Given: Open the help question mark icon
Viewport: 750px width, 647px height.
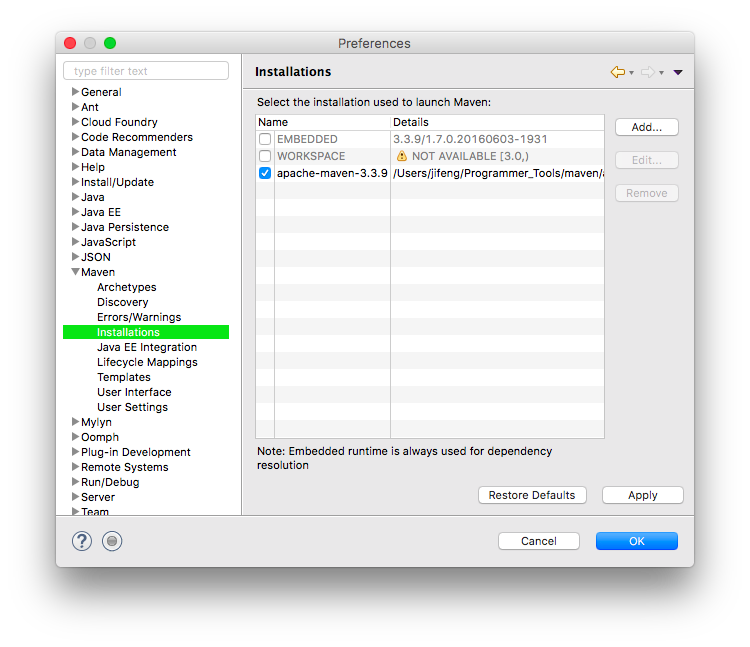Looking at the screenshot, I should coord(82,541).
